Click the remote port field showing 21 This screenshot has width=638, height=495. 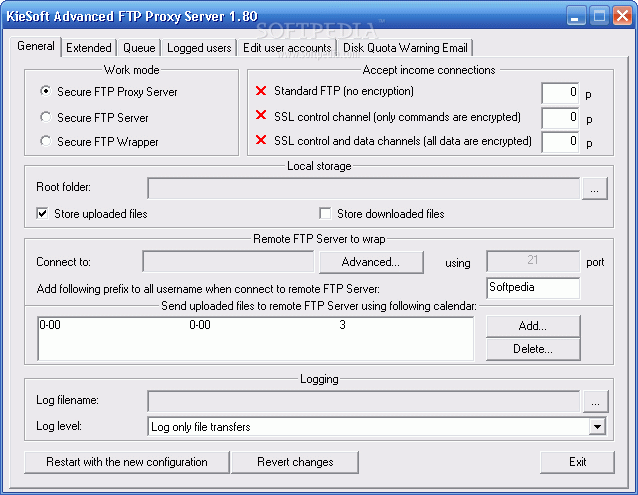pos(533,261)
